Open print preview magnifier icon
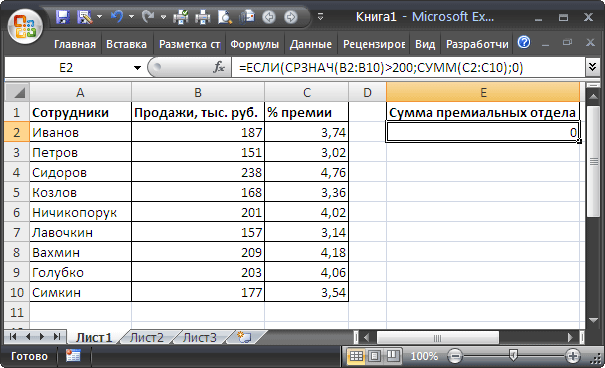Screen dimensions: 605x368 tap(224, 17)
